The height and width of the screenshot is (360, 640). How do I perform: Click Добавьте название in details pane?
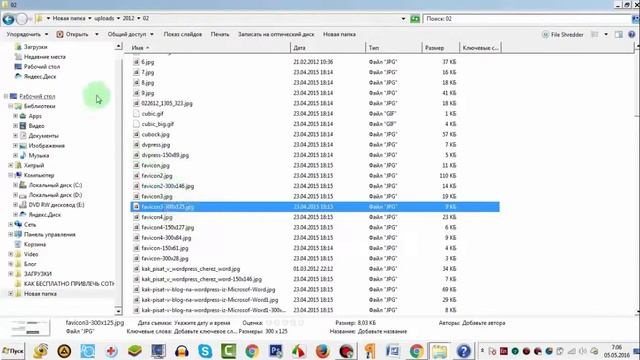coord(382,331)
